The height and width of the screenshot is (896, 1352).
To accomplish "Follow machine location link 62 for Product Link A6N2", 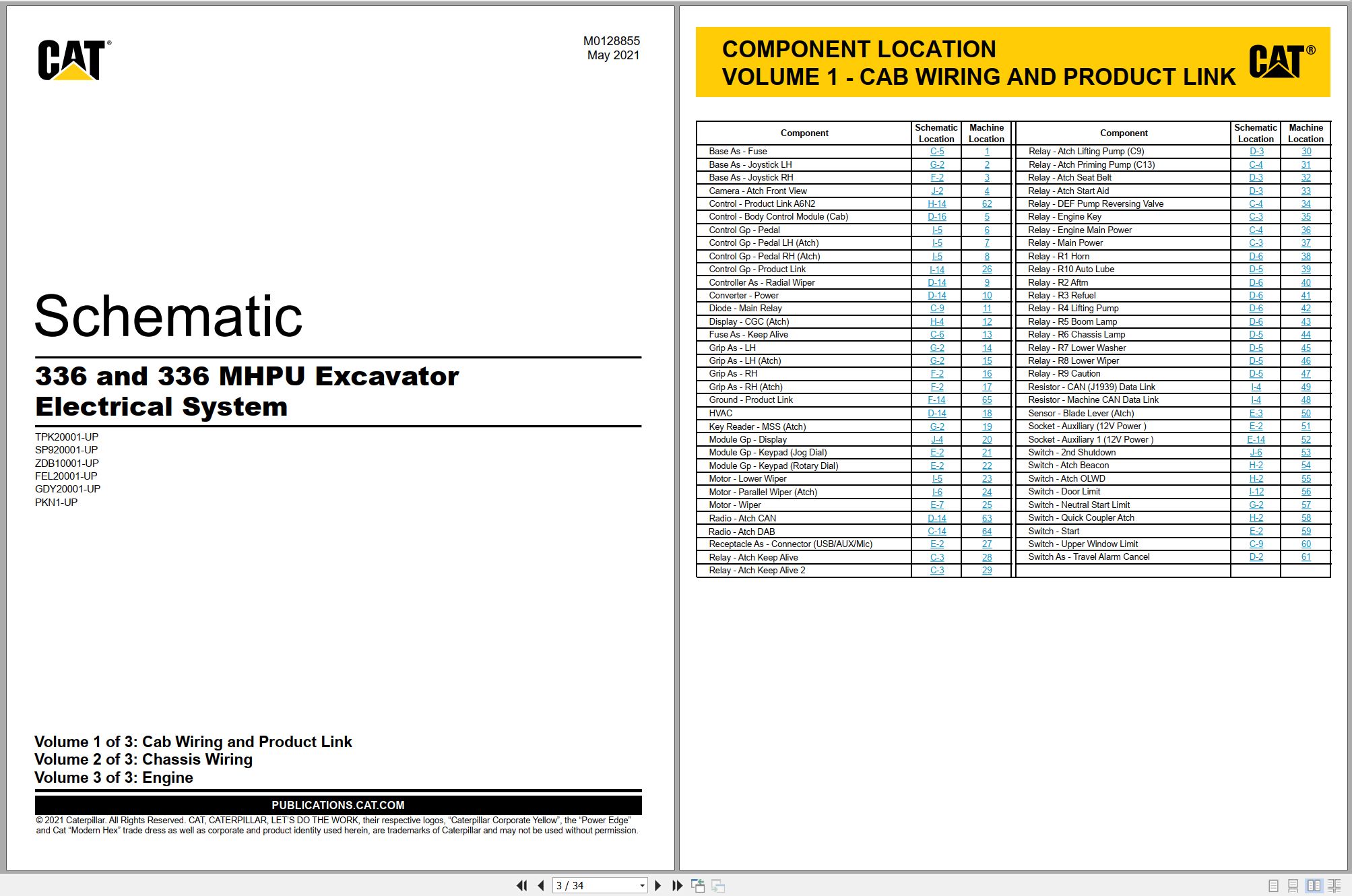I will pyautogui.click(x=986, y=203).
